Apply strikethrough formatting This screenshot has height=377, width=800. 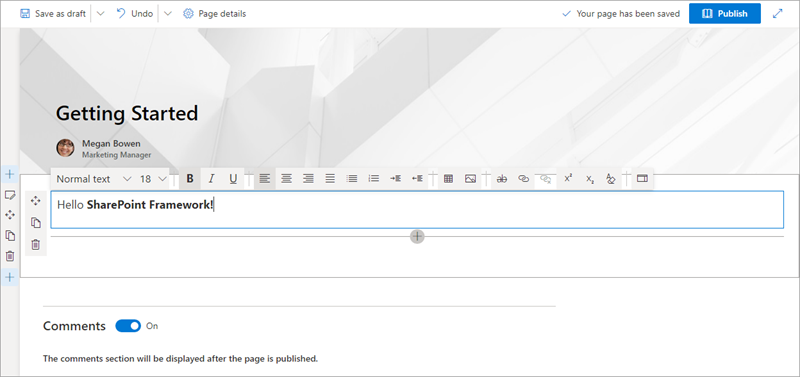click(x=502, y=179)
